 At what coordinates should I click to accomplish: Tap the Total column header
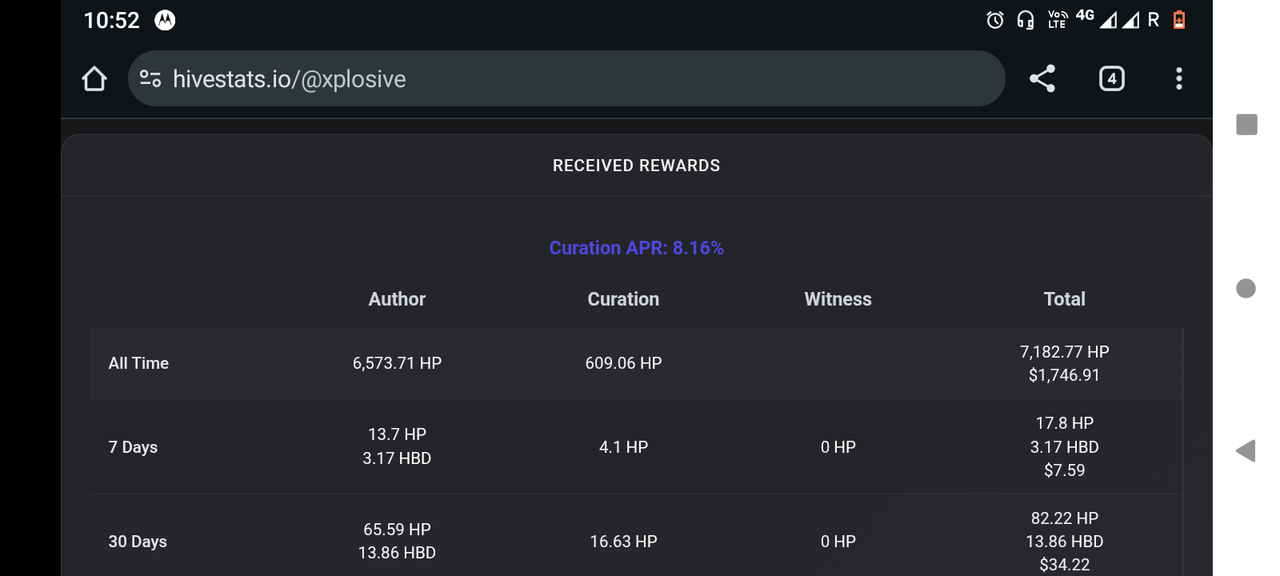coord(1064,299)
